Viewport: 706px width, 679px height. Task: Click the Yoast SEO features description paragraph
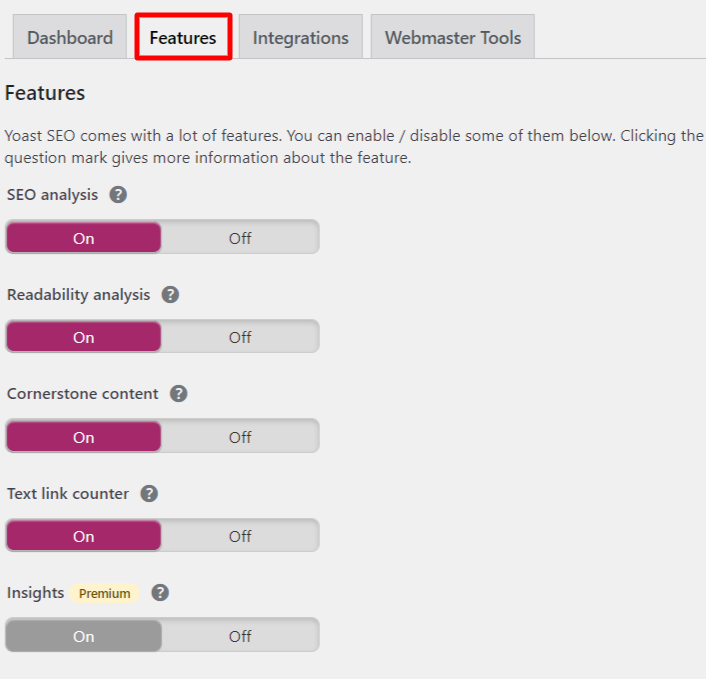pos(354,147)
